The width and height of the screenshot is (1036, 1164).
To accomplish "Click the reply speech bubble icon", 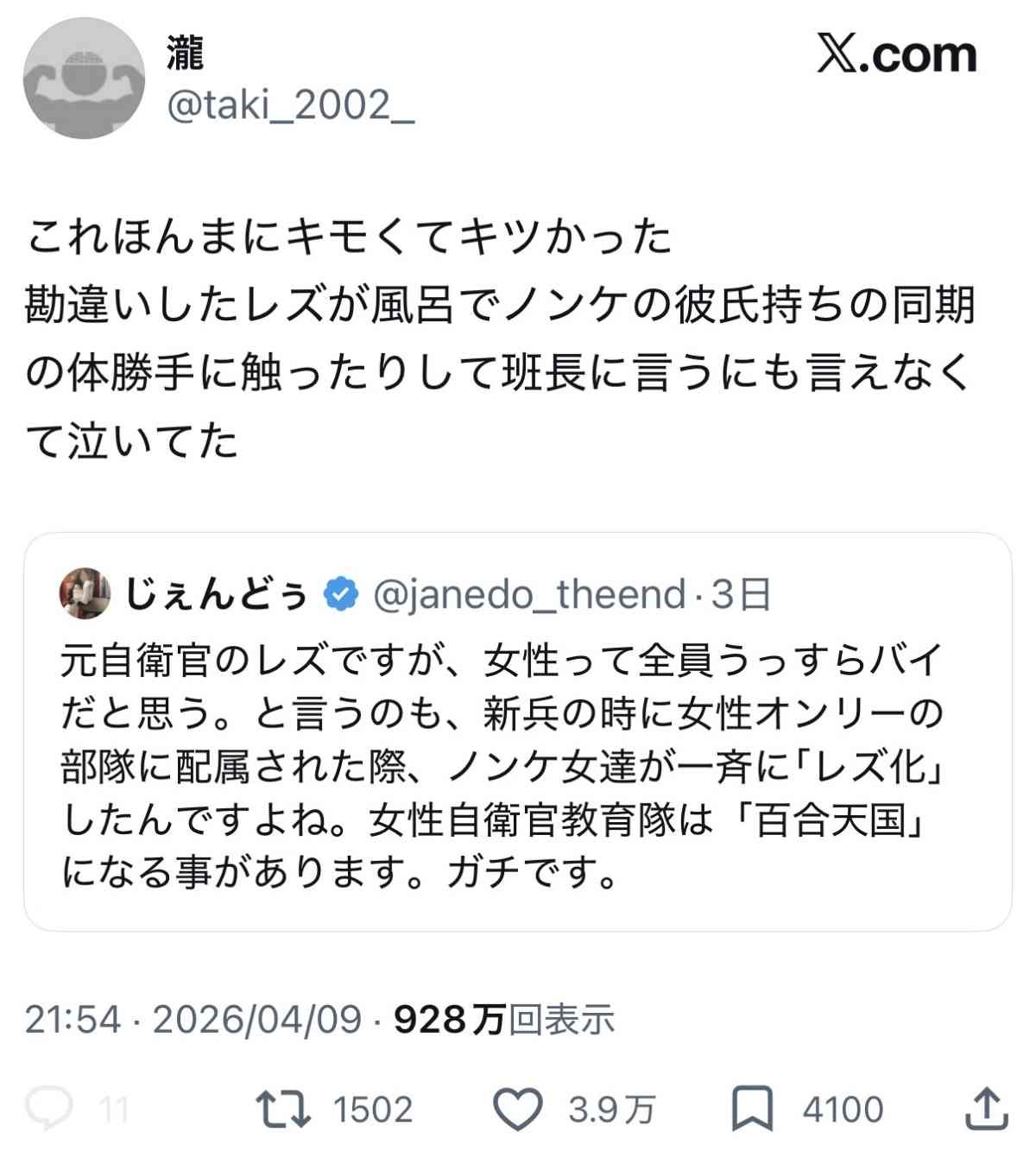I will click(50, 1109).
